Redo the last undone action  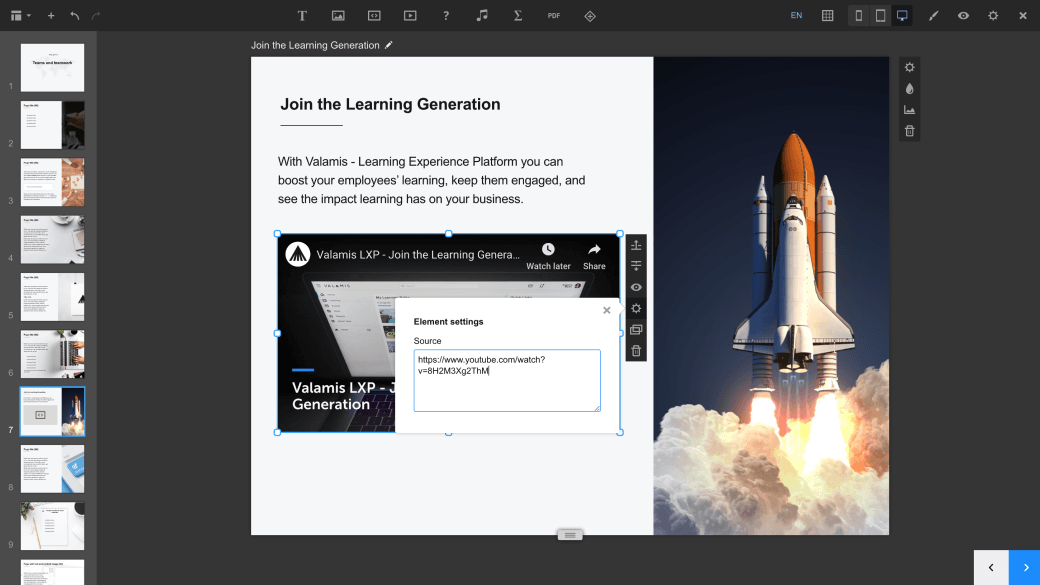pos(96,16)
